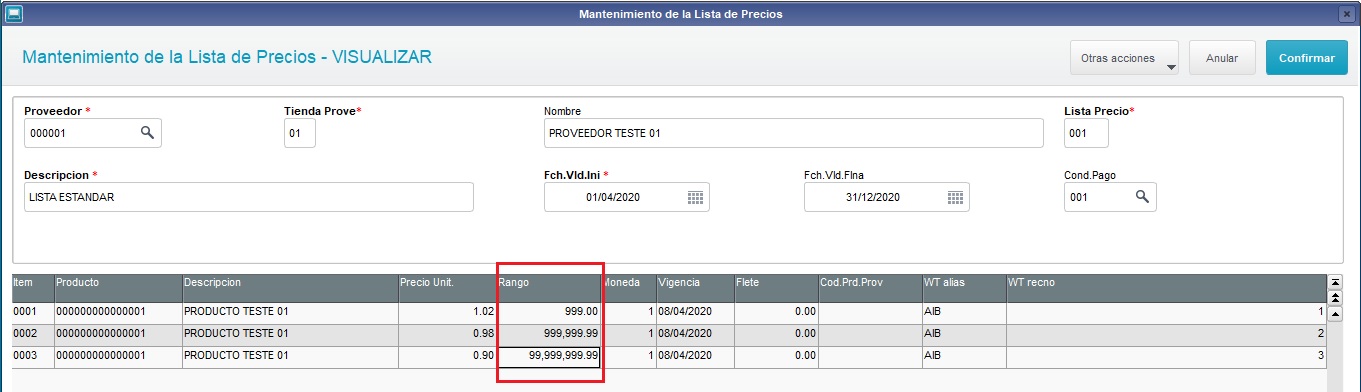Click the product code in row 0001
1361x392 pixels.
click(x=118, y=312)
